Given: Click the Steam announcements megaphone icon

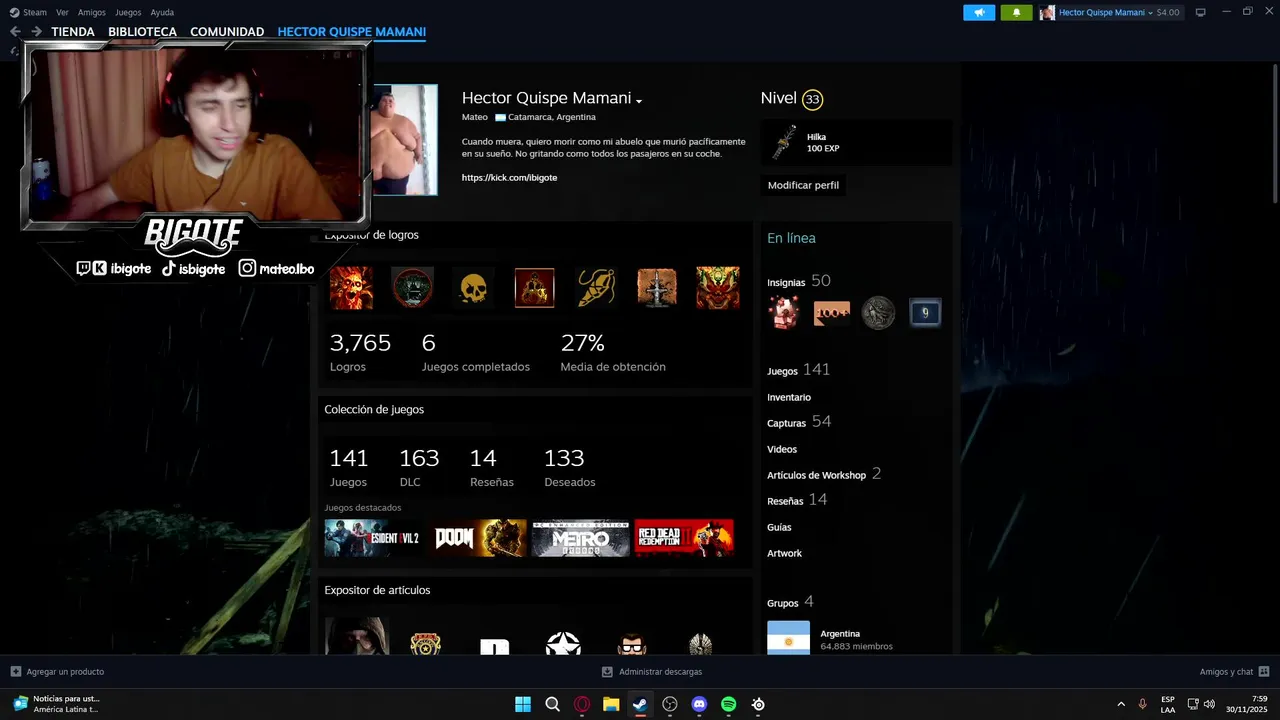Looking at the screenshot, I should pos(979,12).
